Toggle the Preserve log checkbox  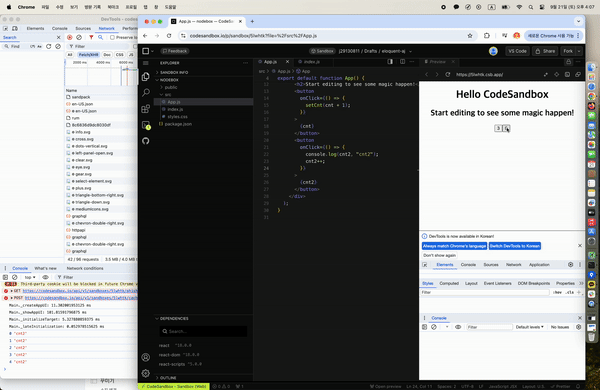112,38
